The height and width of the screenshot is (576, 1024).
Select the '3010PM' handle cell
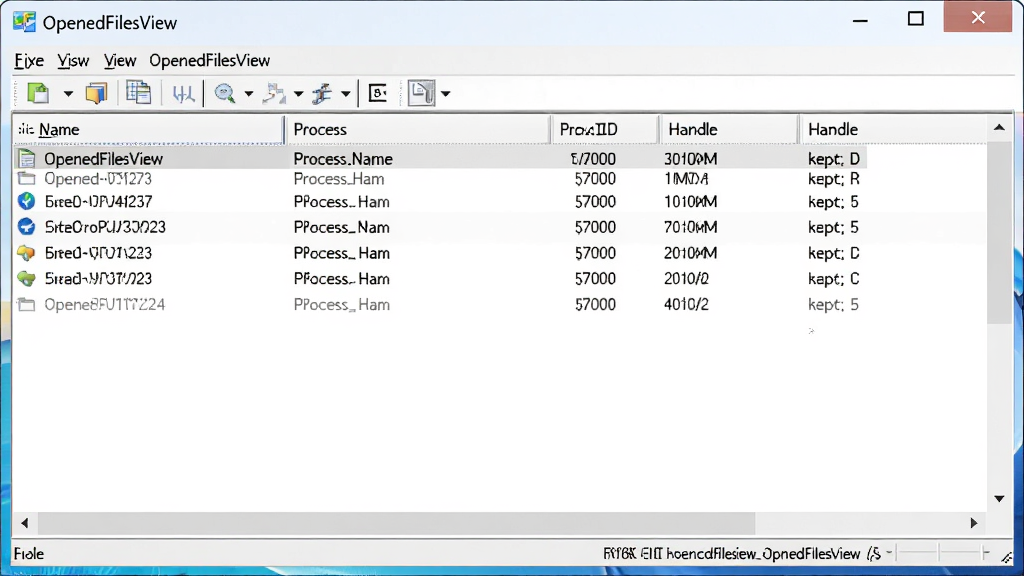click(x=690, y=159)
